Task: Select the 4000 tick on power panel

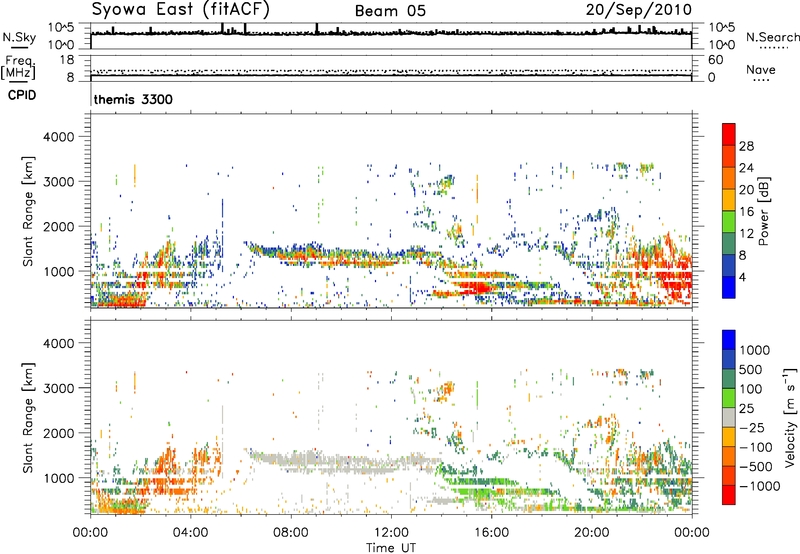Action: 58,137
